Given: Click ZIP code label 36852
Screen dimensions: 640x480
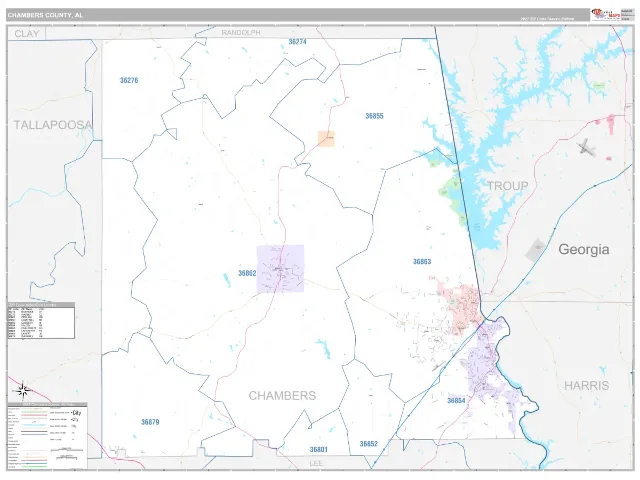Looking at the screenshot, I should 369,444.
